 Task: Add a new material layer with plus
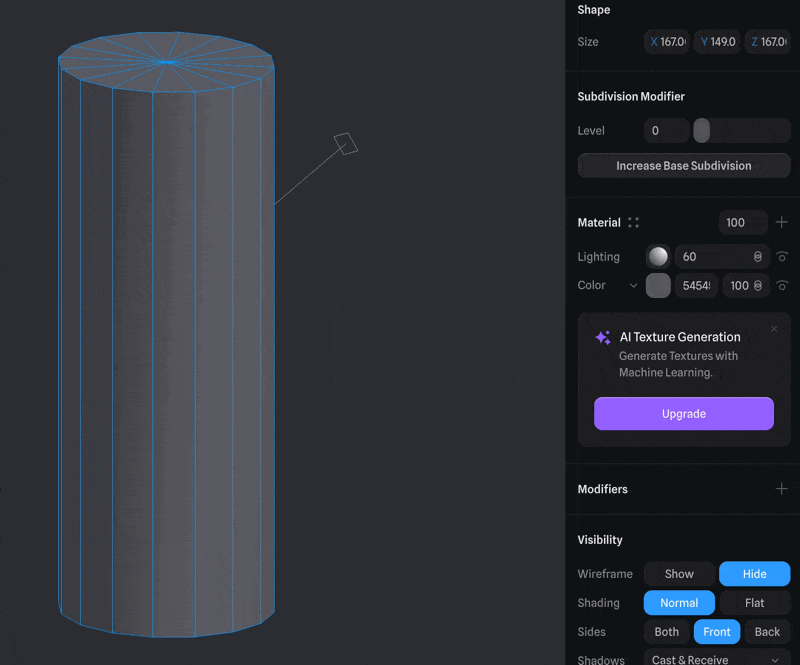tap(781, 222)
